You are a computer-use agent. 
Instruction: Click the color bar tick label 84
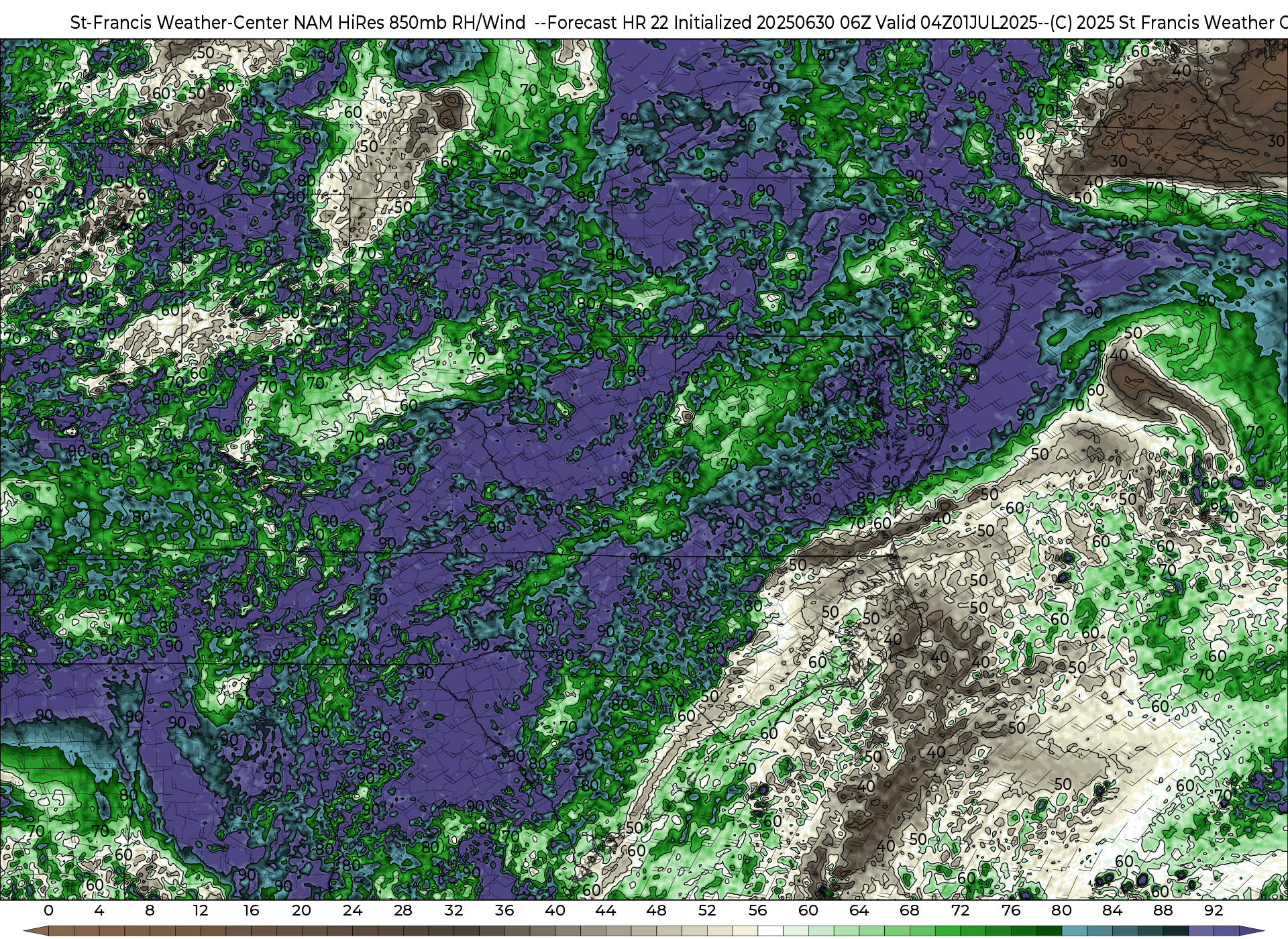[x=1112, y=911]
